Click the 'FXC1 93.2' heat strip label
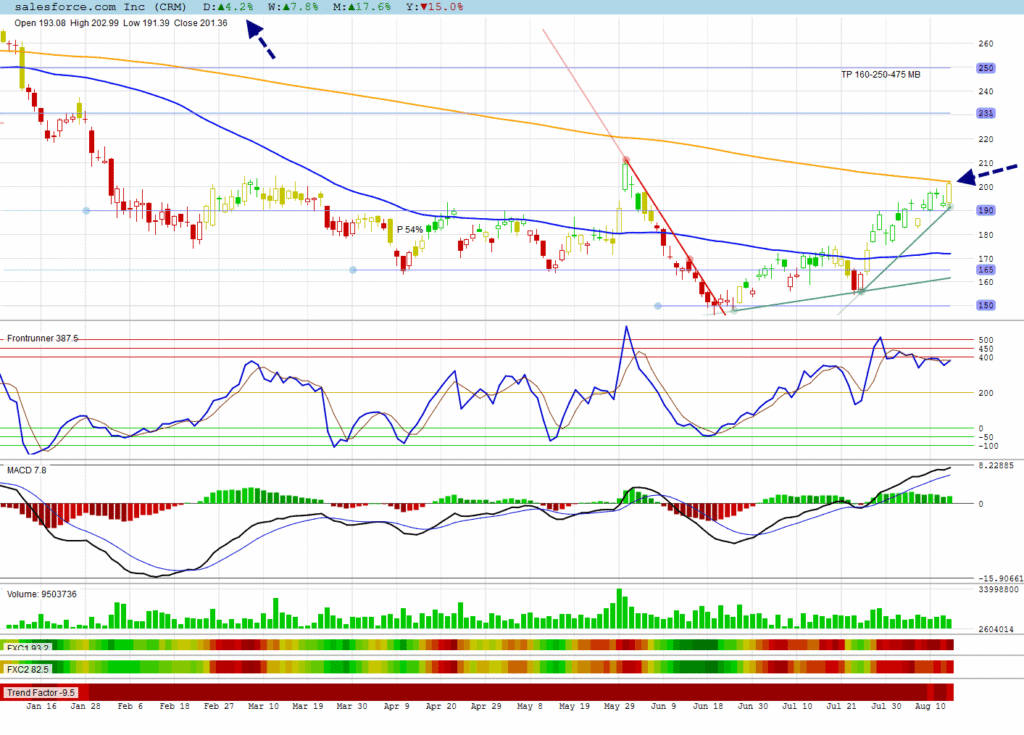1024x735 pixels. tap(27, 647)
